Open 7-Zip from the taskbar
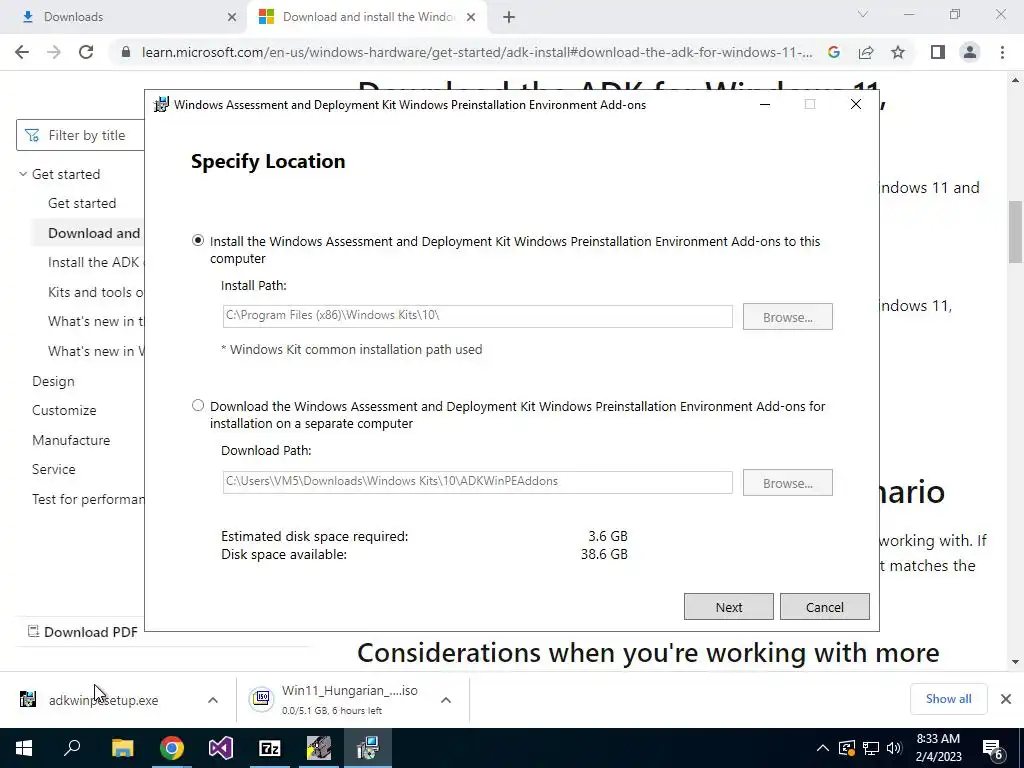 270,748
